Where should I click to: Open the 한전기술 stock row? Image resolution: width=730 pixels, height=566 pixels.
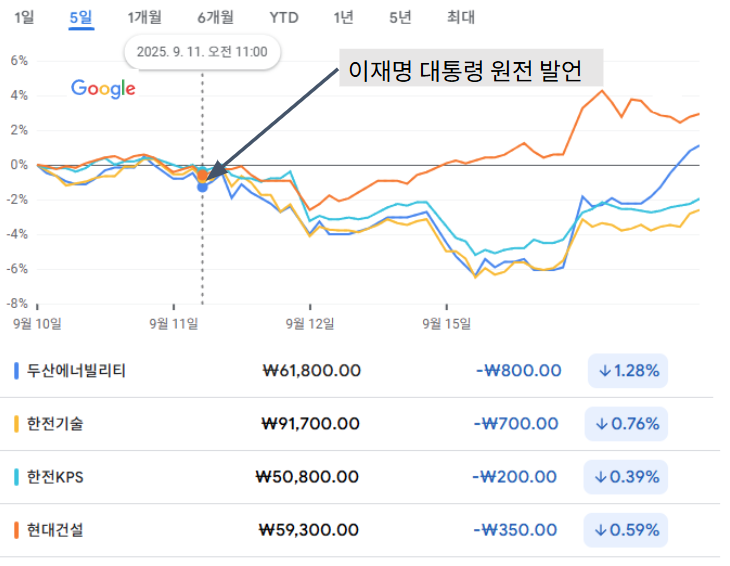pyautogui.click(x=55, y=423)
